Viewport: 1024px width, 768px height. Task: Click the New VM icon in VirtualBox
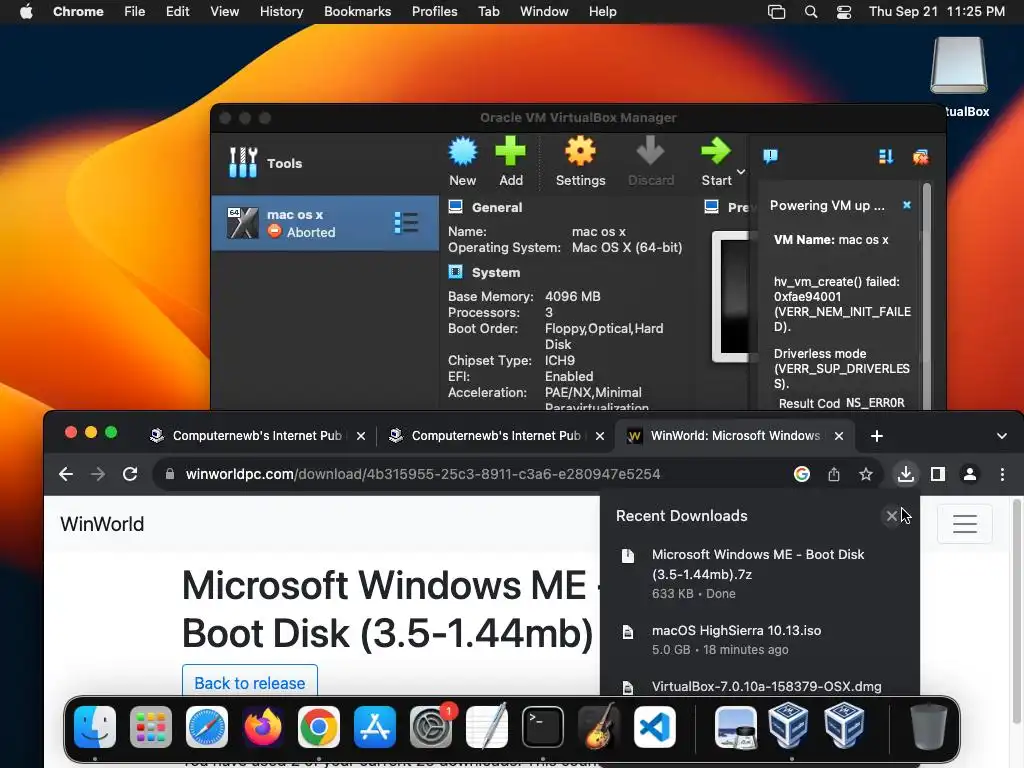pos(462,152)
